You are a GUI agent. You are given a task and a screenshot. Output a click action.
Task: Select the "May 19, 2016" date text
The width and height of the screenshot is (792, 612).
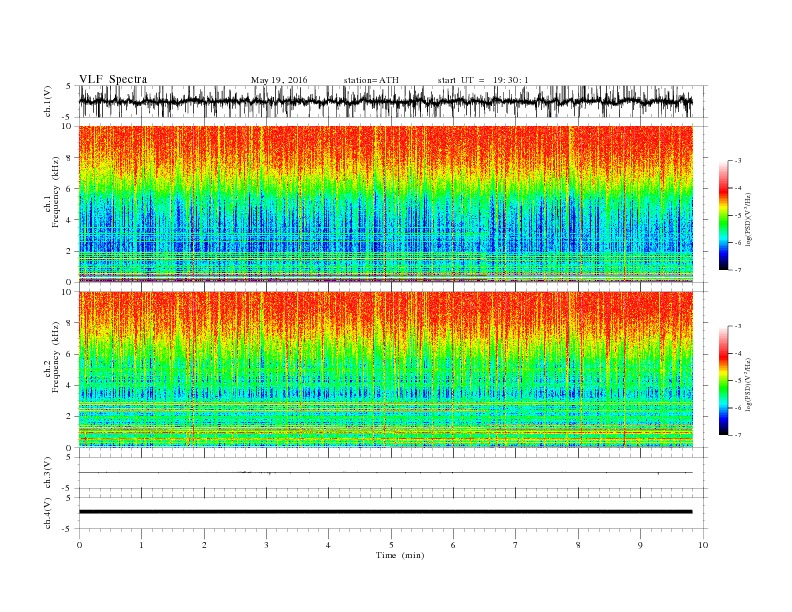tap(279, 80)
